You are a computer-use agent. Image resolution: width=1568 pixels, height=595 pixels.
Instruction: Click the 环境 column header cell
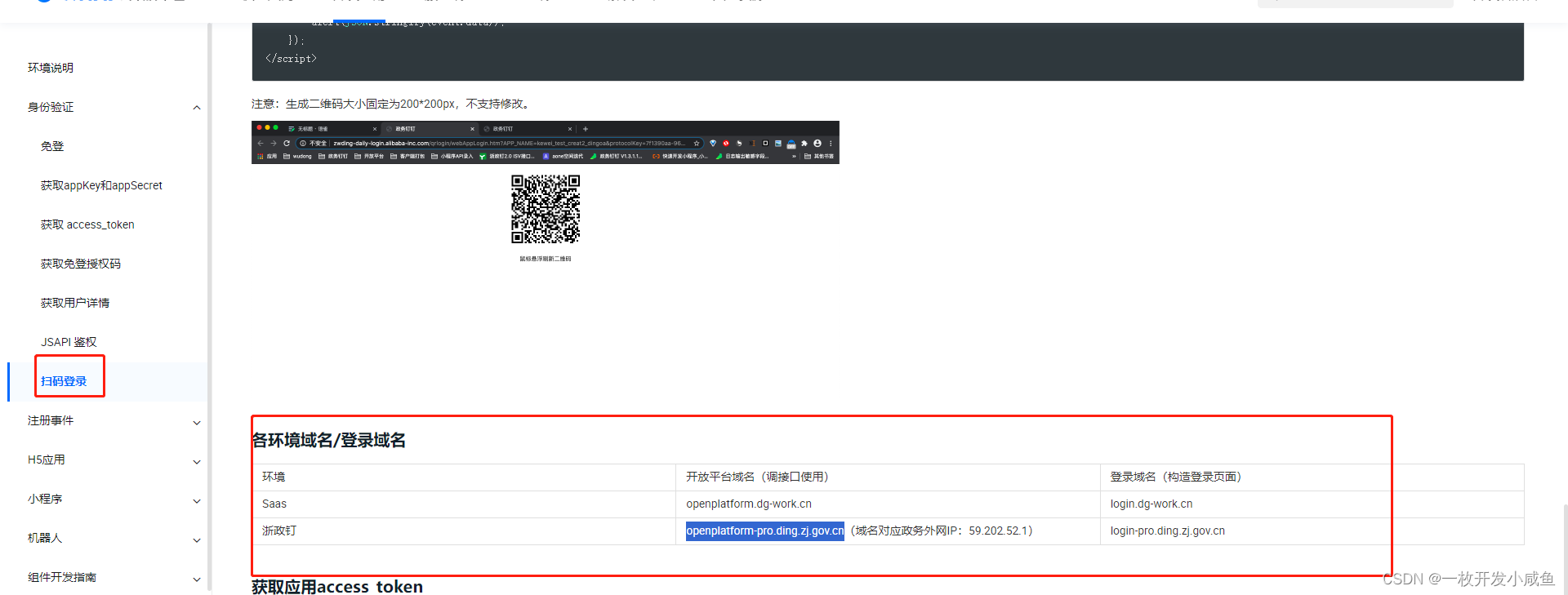(x=464, y=477)
